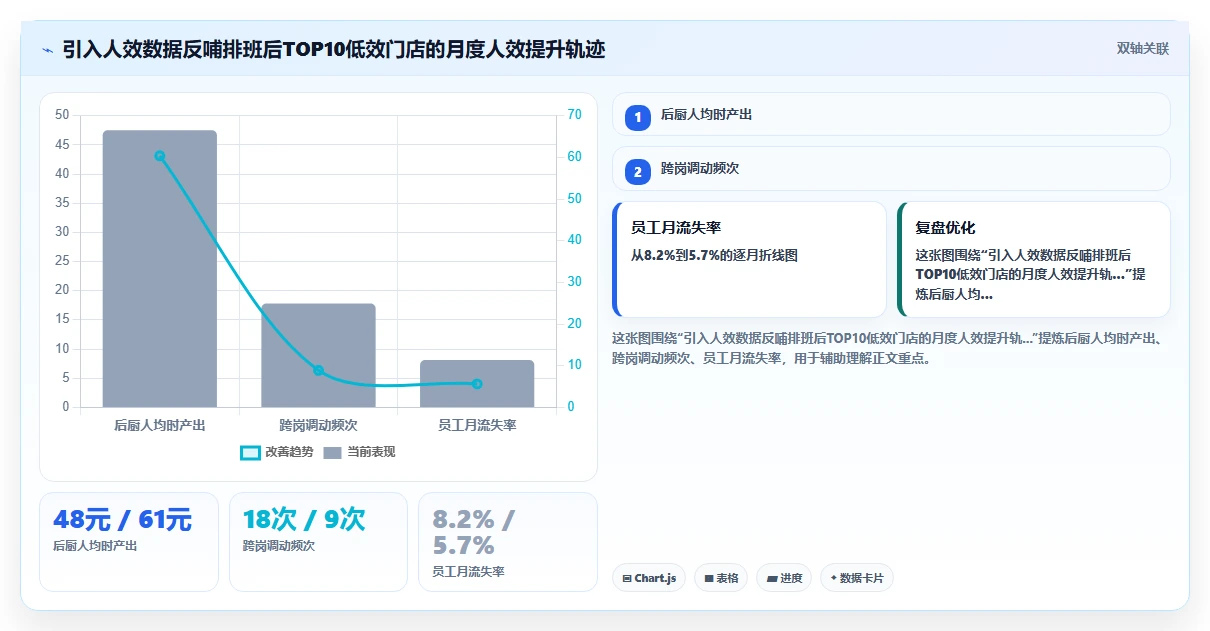The image size is (1210, 631).
Task: Open the 18次 / 9次 stat card
Action: (x=318, y=541)
